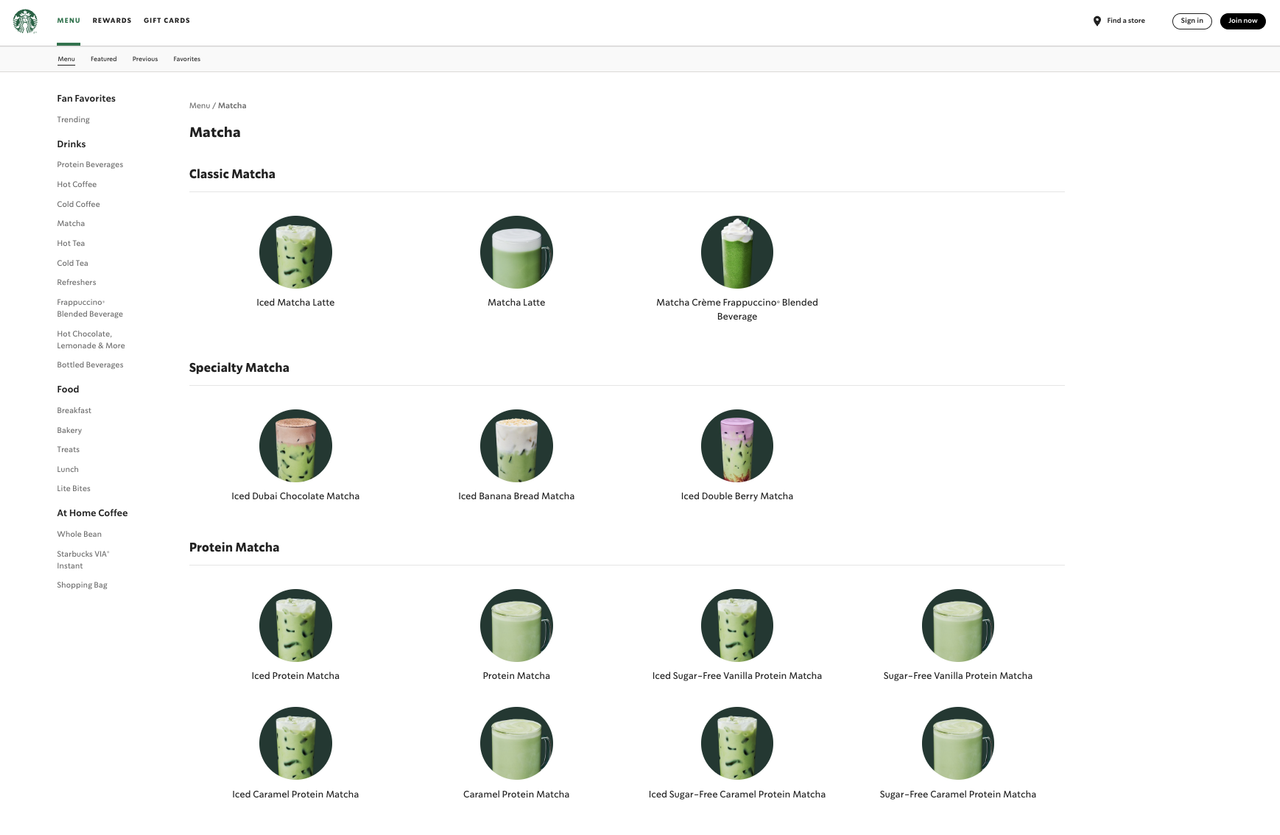Select Hot Coffee in sidebar

[x=77, y=185]
